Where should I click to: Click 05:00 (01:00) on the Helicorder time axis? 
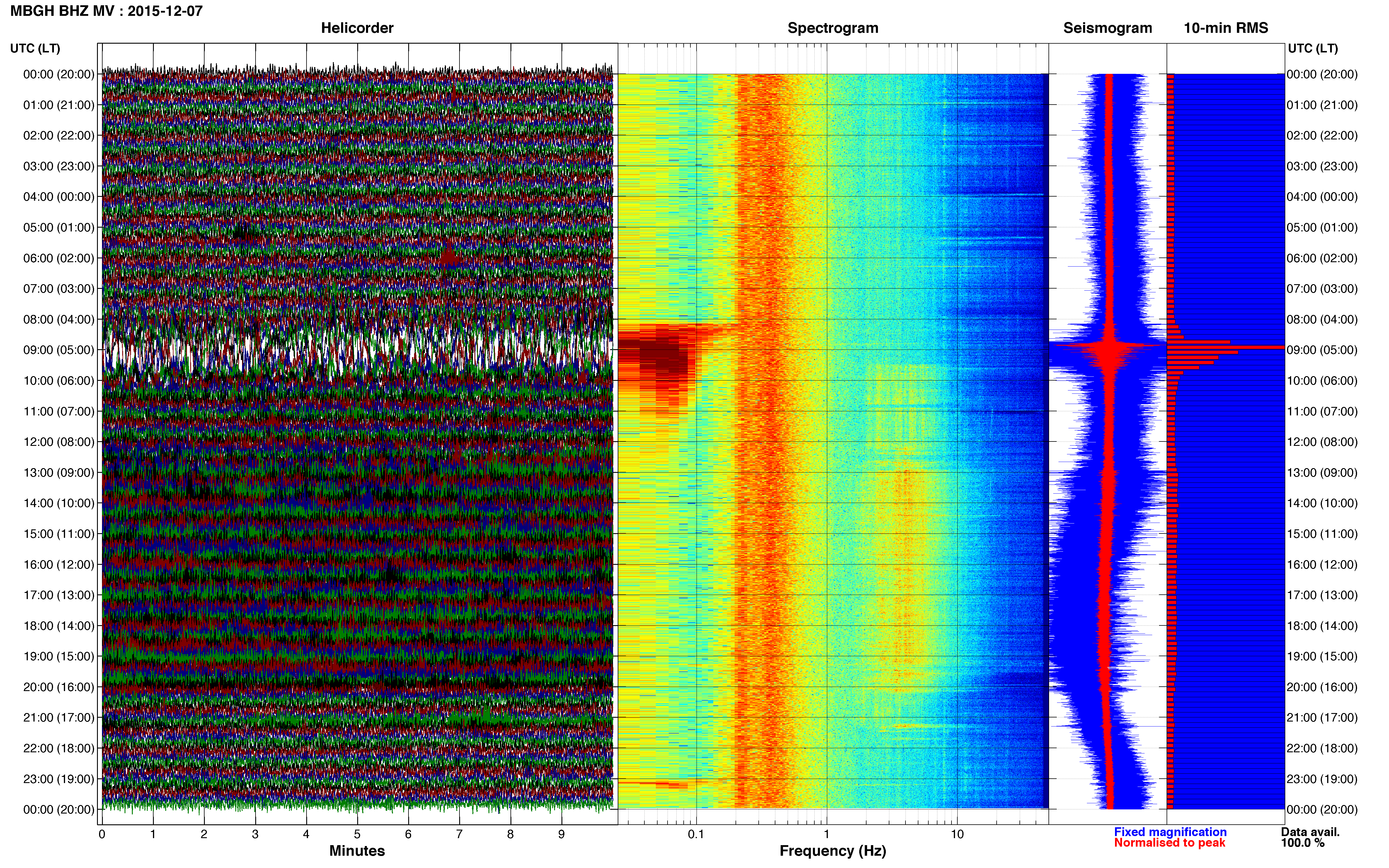[x=59, y=227]
